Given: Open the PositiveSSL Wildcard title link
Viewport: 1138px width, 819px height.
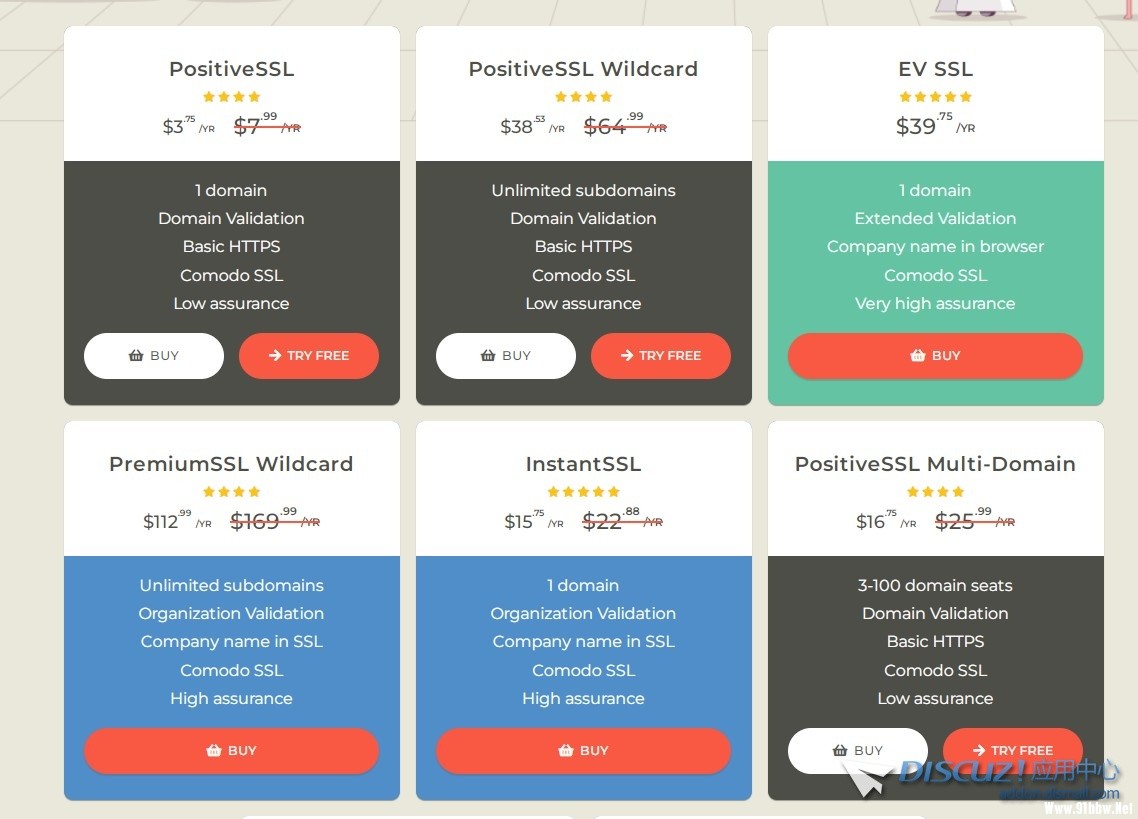Looking at the screenshot, I should point(583,69).
